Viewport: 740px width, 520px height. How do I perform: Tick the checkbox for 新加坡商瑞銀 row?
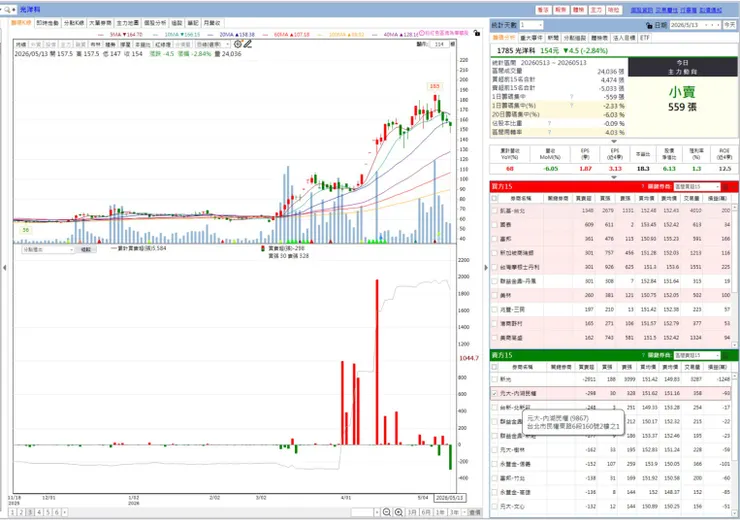(x=495, y=253)
